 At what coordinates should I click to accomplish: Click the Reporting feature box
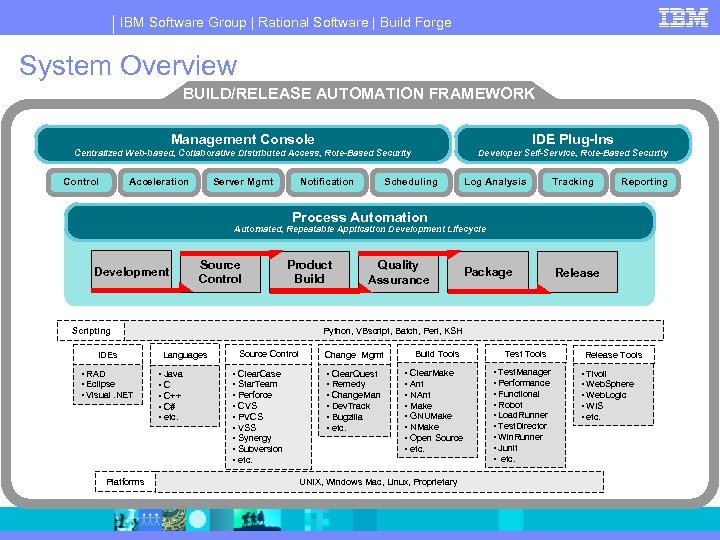644,182
